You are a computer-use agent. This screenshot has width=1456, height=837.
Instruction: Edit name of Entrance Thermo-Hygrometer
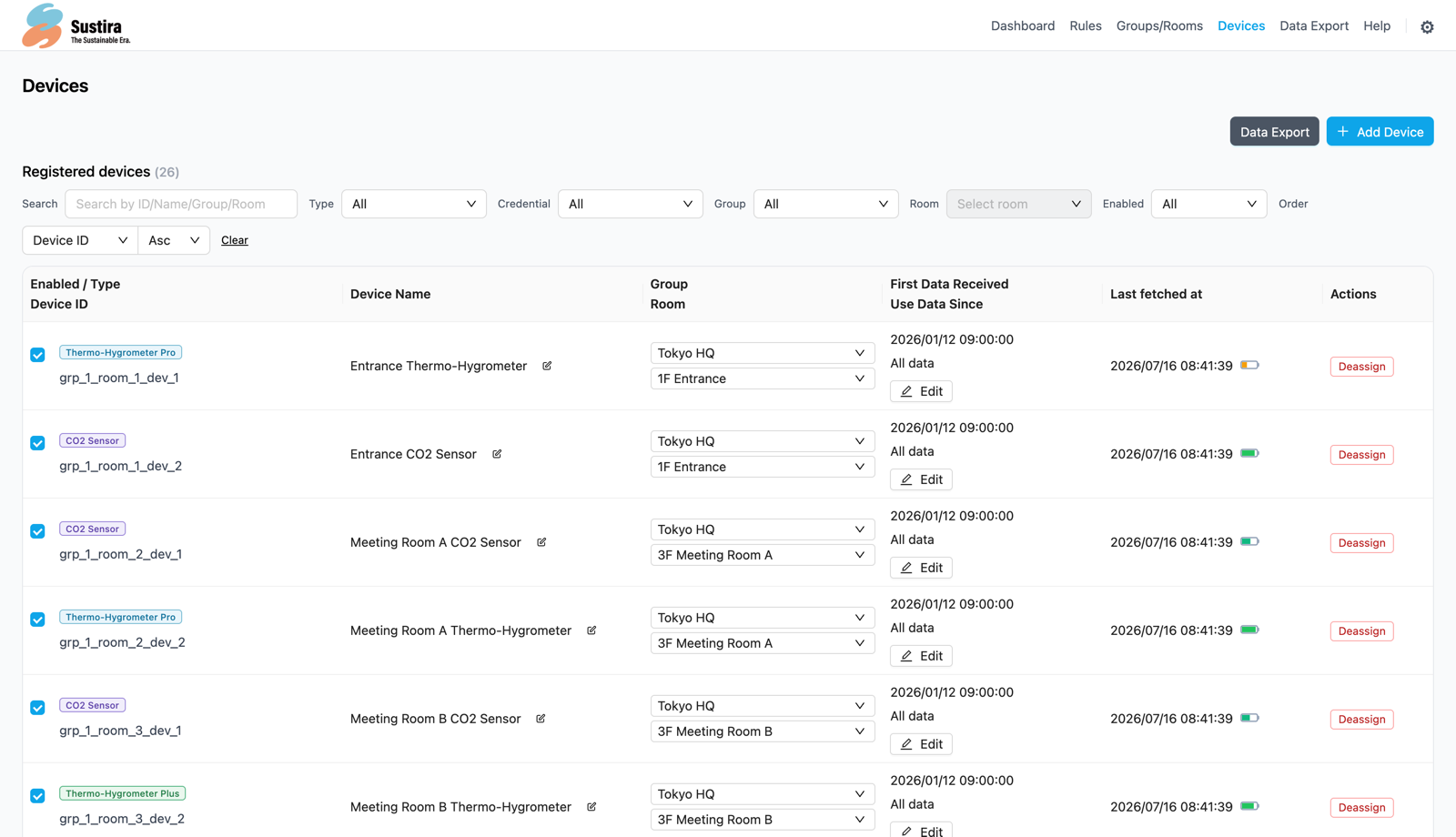pos(547,366)
